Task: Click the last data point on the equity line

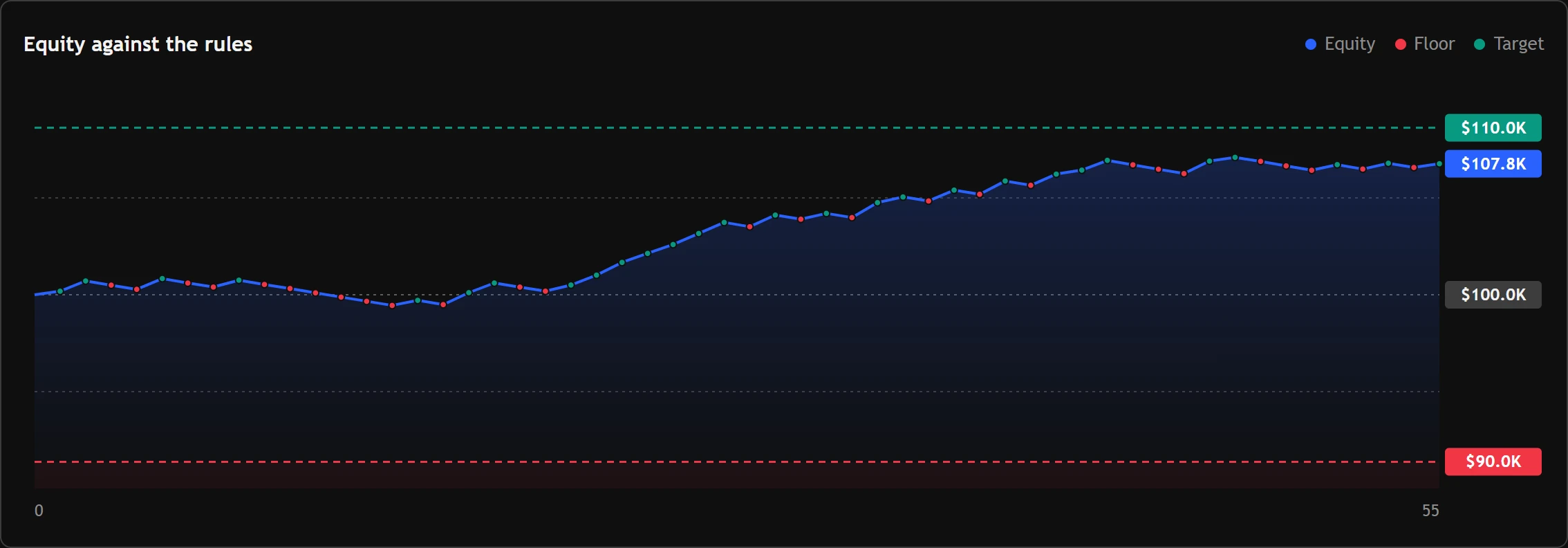Action: (1439, 164)
